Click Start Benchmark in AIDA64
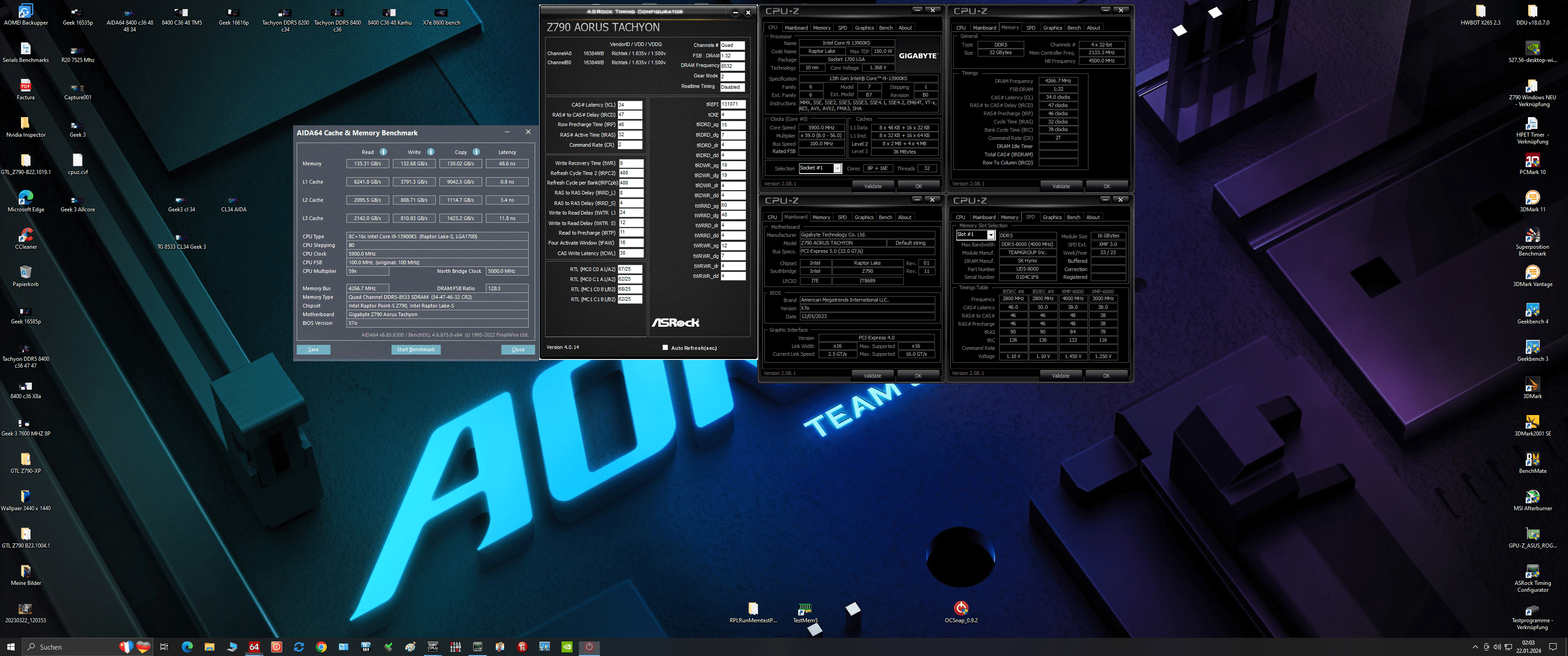The image size is (1568, 656). (416, 350)
